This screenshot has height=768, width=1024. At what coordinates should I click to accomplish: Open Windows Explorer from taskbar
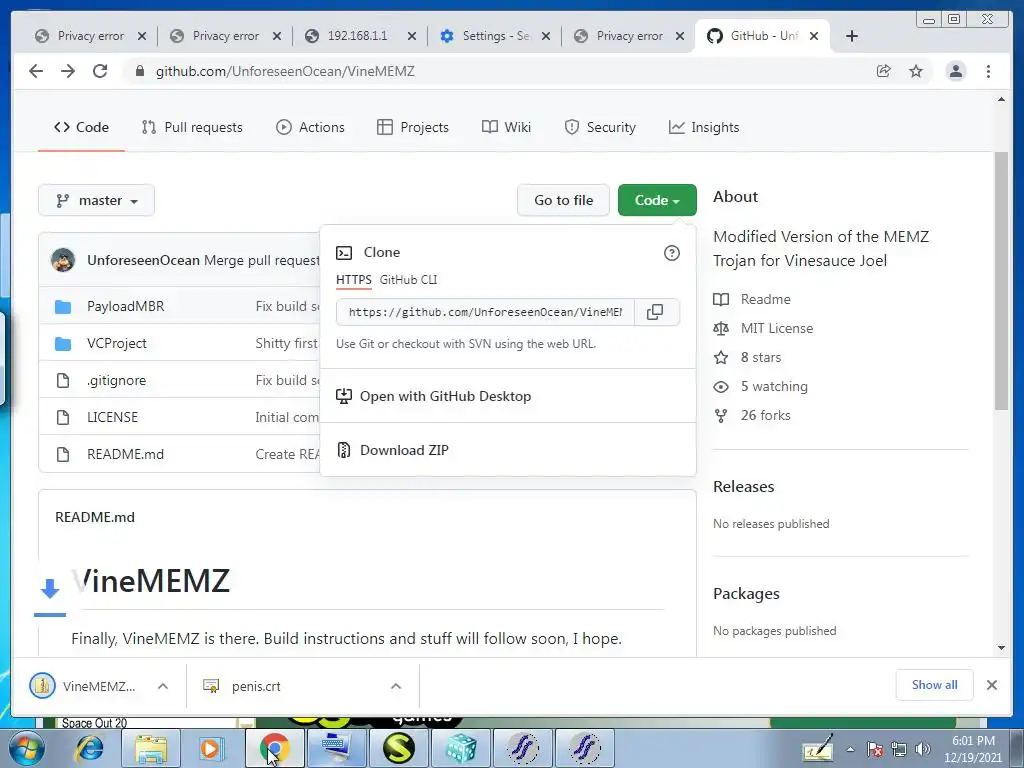(x=150, y=748)
